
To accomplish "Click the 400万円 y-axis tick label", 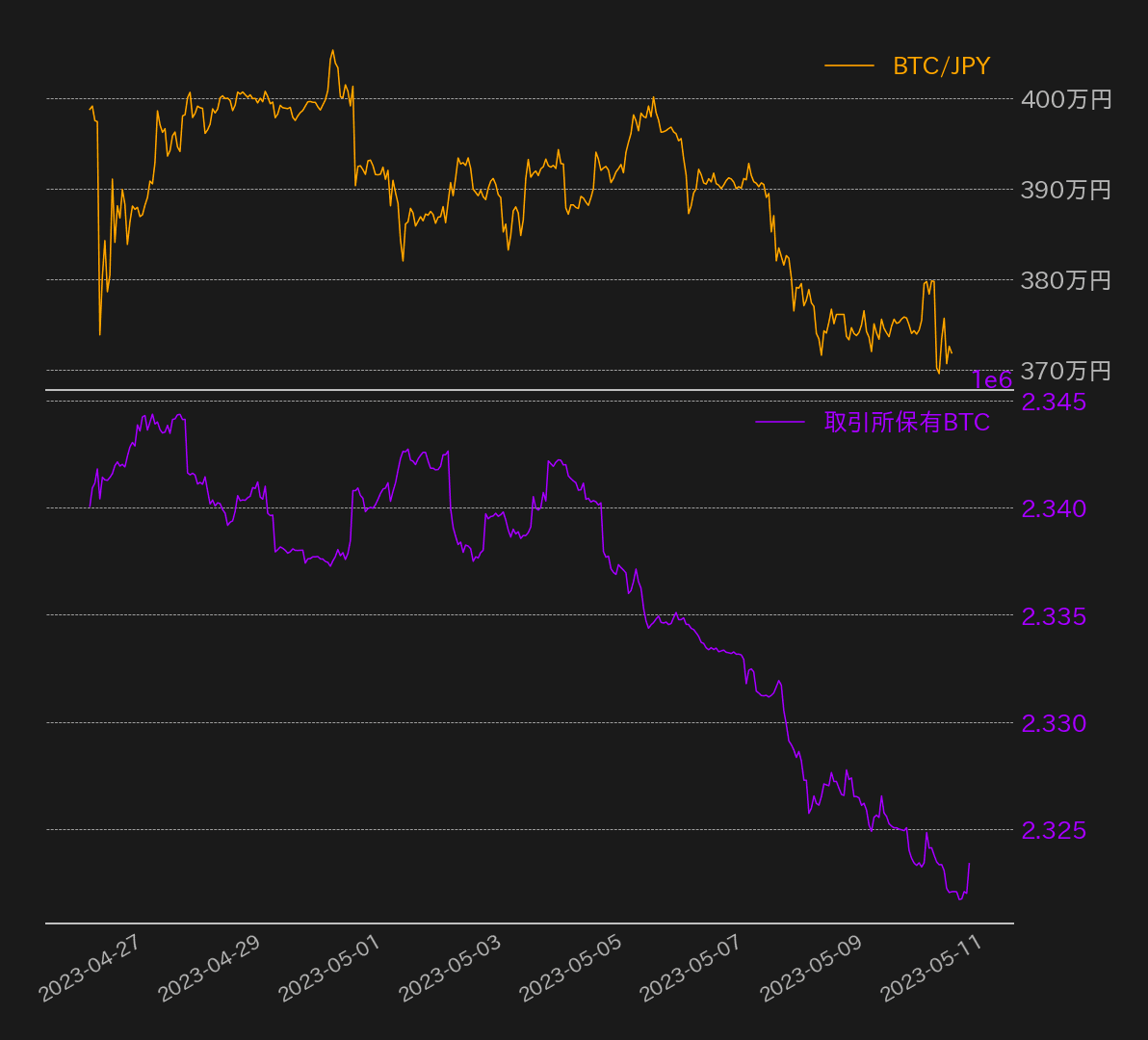I will (x=1066, y=98).
